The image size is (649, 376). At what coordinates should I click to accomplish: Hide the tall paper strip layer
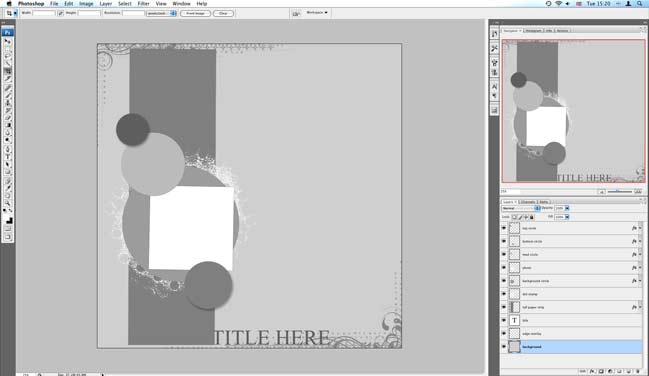point(504,307)
